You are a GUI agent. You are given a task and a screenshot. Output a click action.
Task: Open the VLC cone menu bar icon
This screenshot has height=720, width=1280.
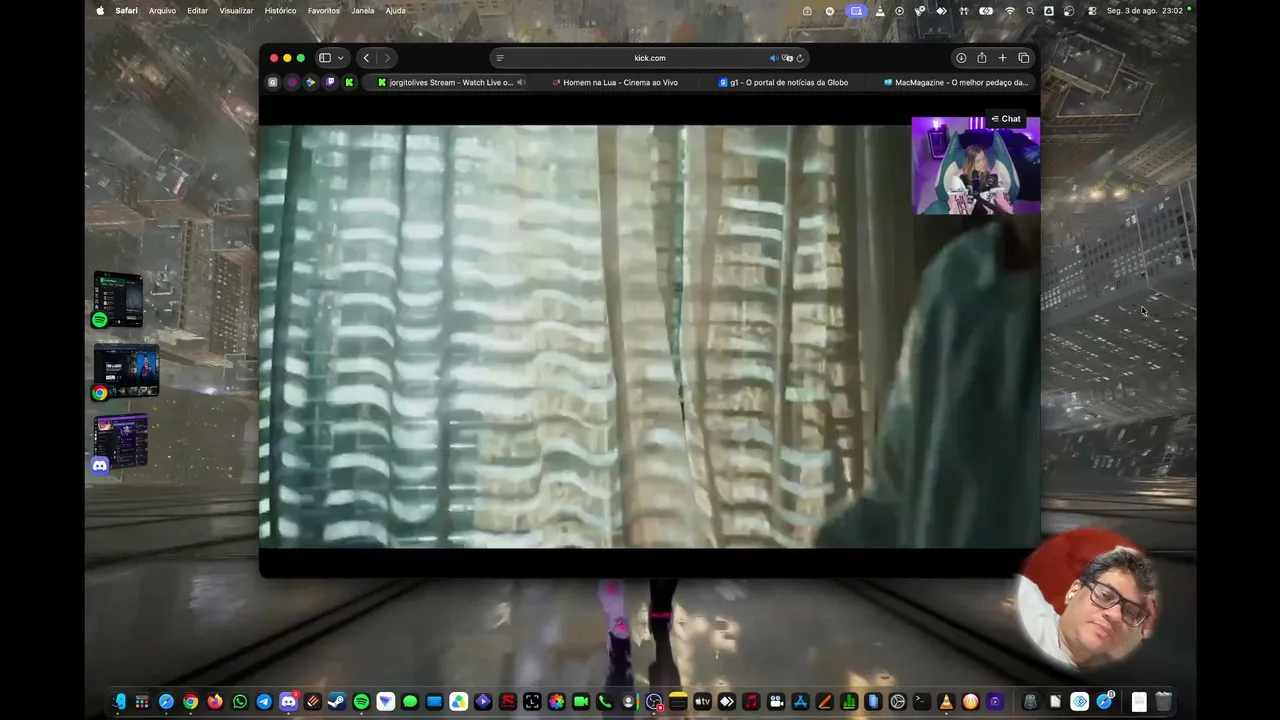pyautogui.click(x=880, y=11)
